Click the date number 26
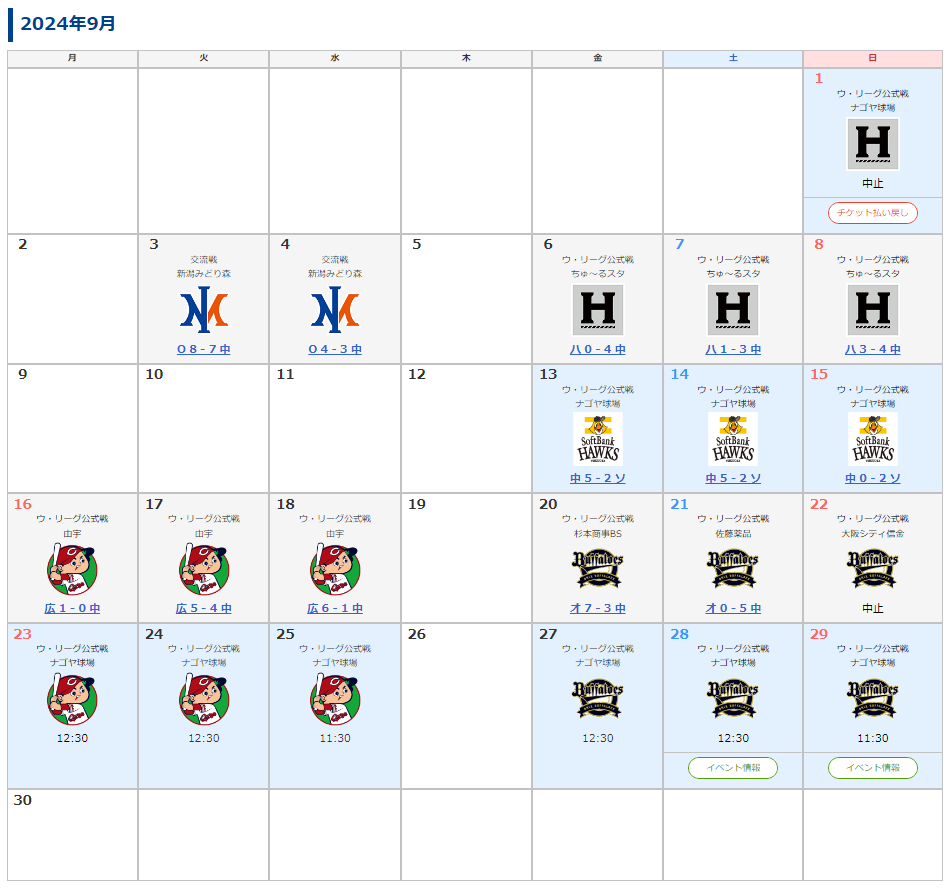Image resolution: width=948 pixels, height=888 pixels. pos(417,634)
